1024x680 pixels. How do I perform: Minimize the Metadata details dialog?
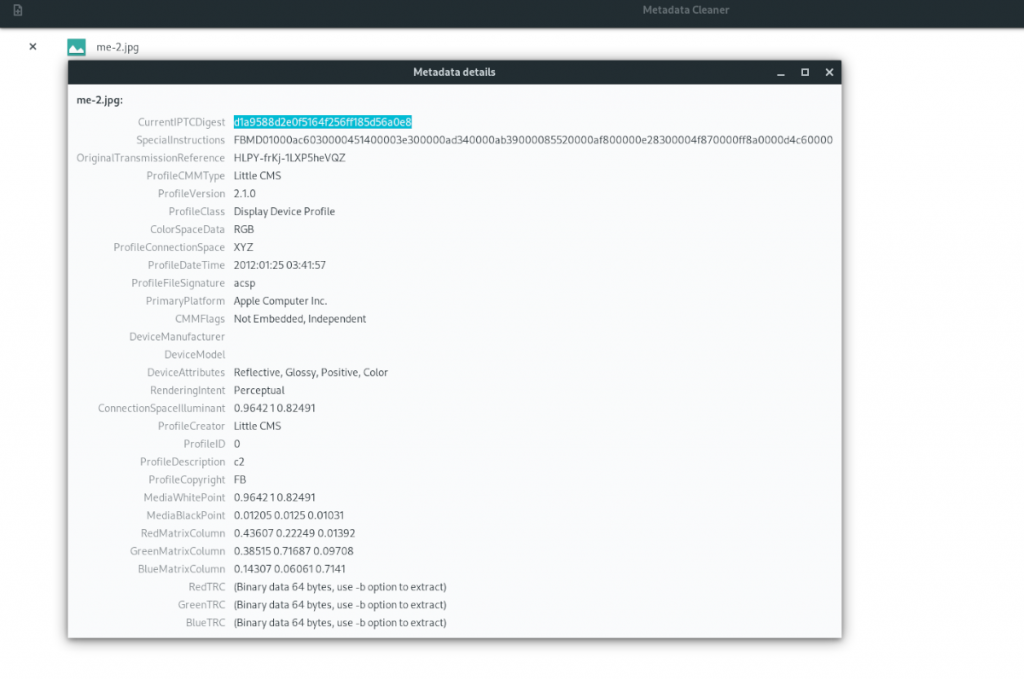click(x=780, y=72)
